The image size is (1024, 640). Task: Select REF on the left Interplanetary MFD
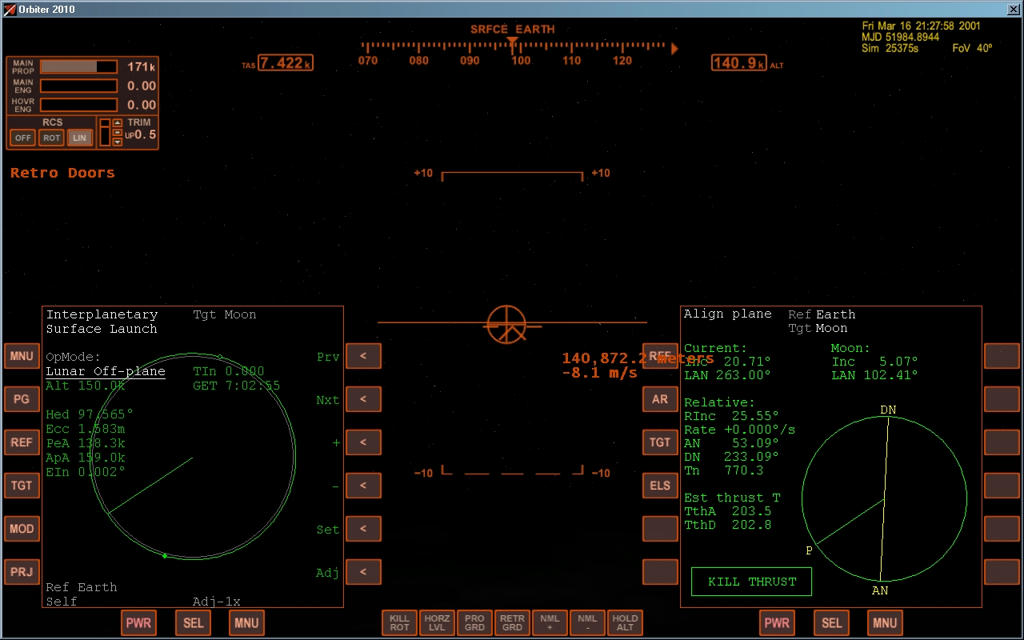pos(22,442)
